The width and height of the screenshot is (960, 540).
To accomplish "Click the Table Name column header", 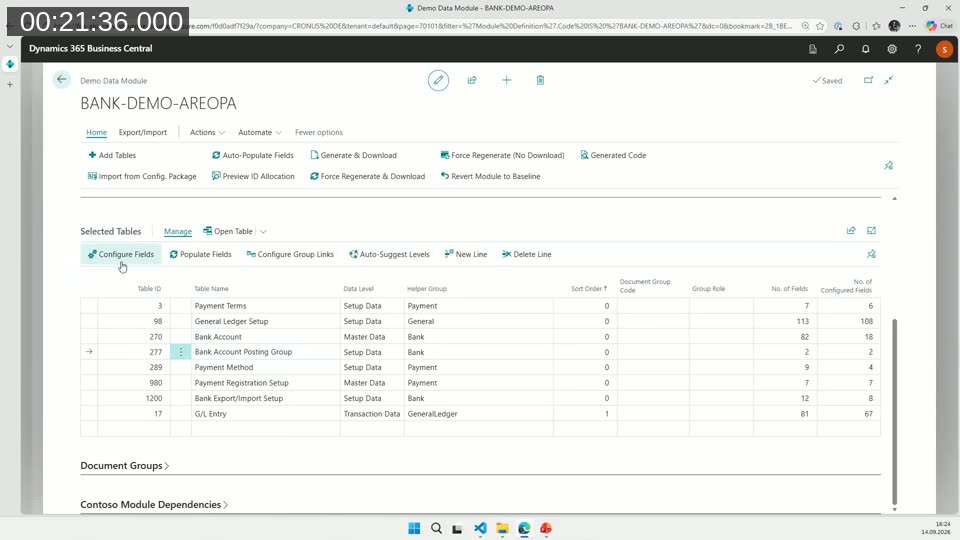I will click(211, 288).
